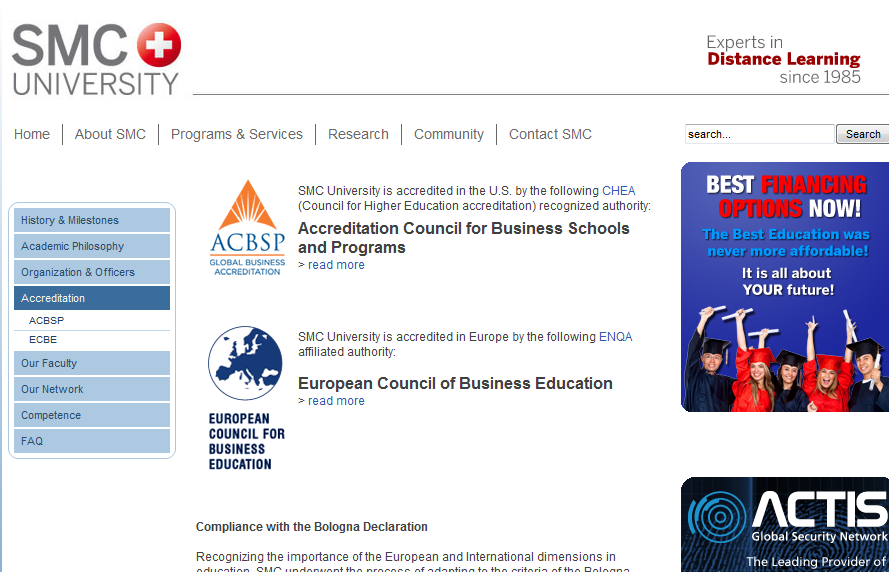Follow the CHEA link
Screen dimensions: 889x572
click(619, 191)
